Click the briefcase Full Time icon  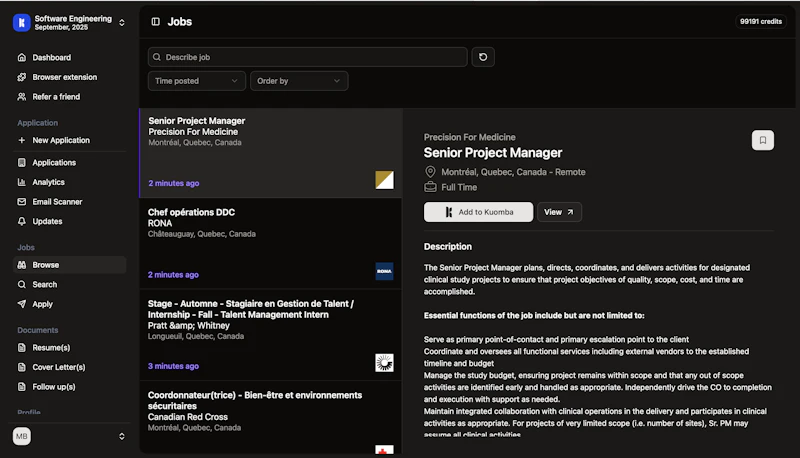coord(430,187)
